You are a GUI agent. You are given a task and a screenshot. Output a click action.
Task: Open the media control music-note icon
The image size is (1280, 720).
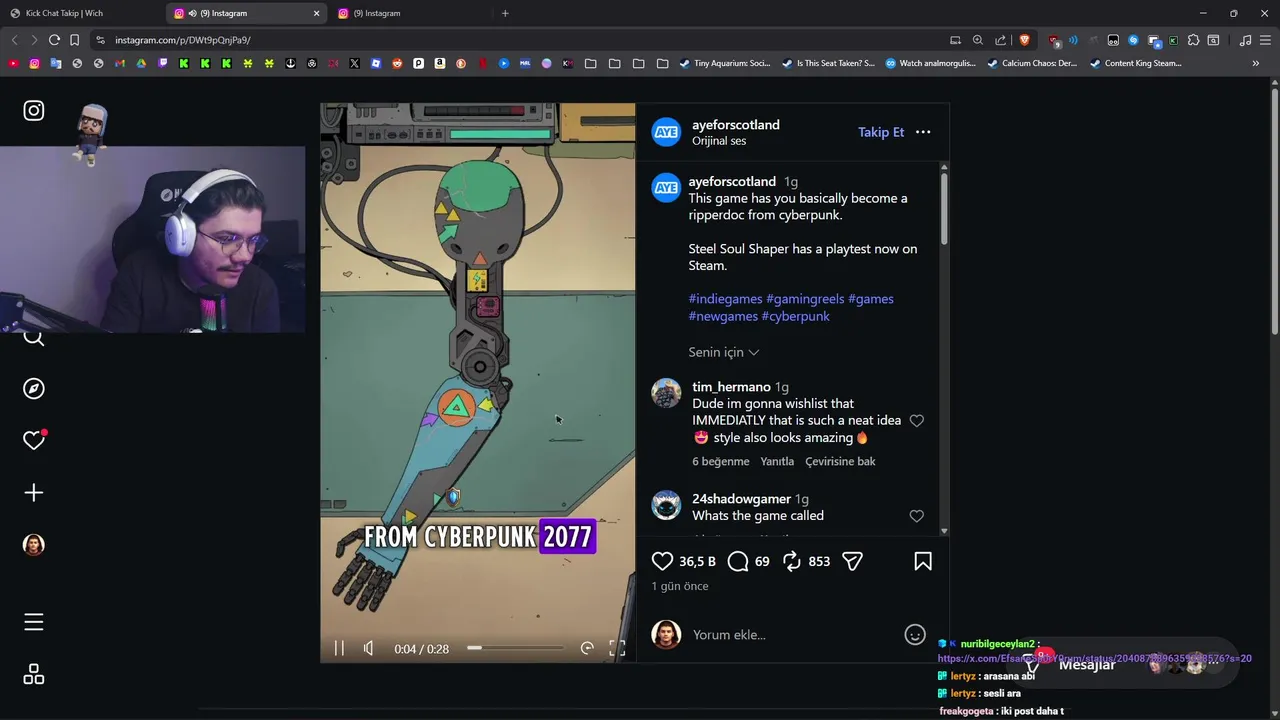tap(1245, 40)
